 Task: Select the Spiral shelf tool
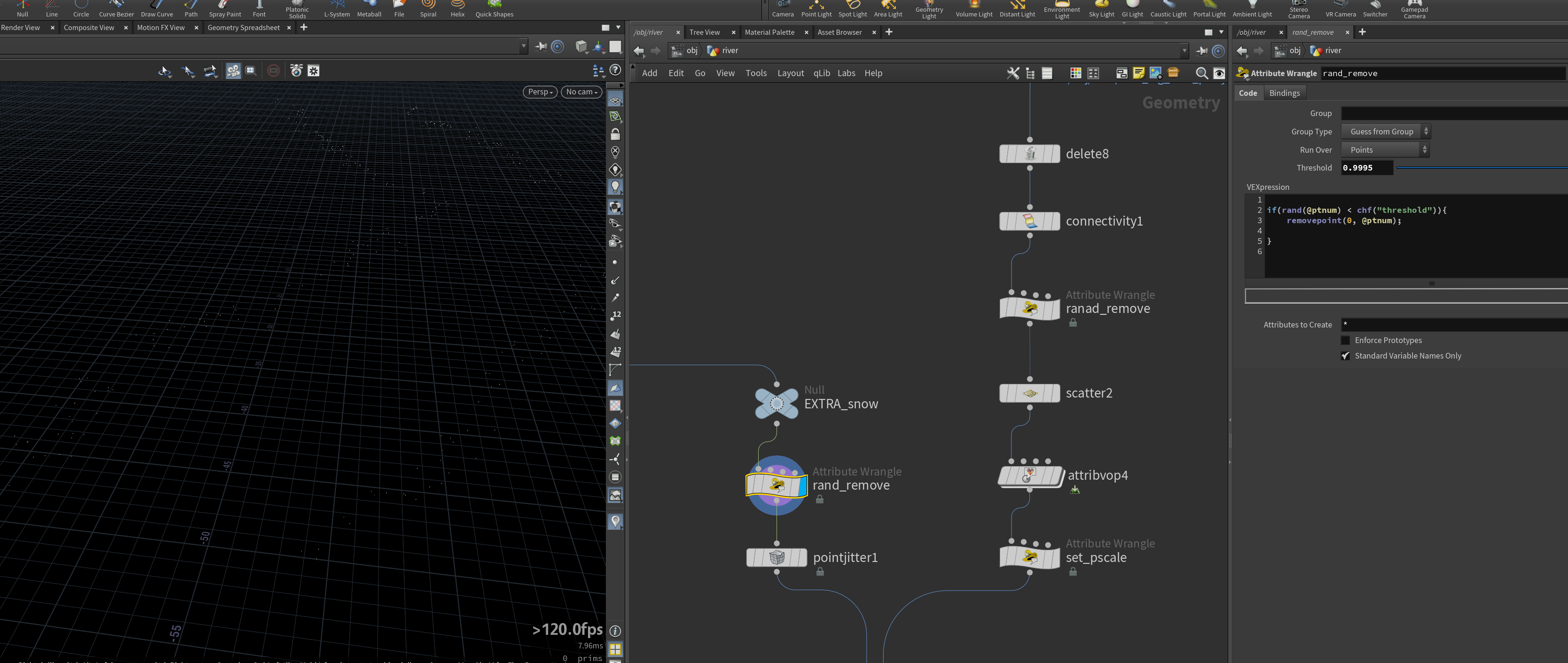click(x=428, y=9)
